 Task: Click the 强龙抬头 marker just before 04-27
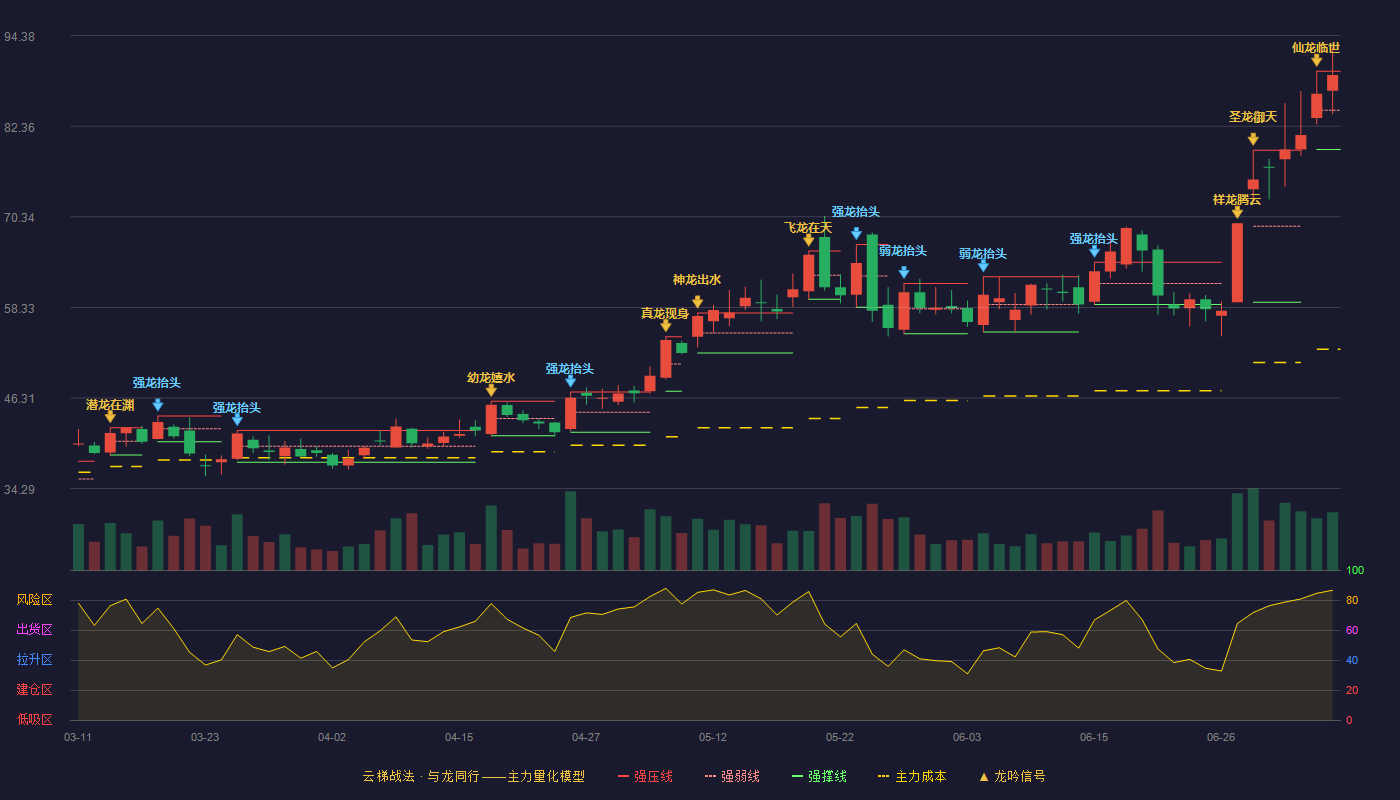570,381
